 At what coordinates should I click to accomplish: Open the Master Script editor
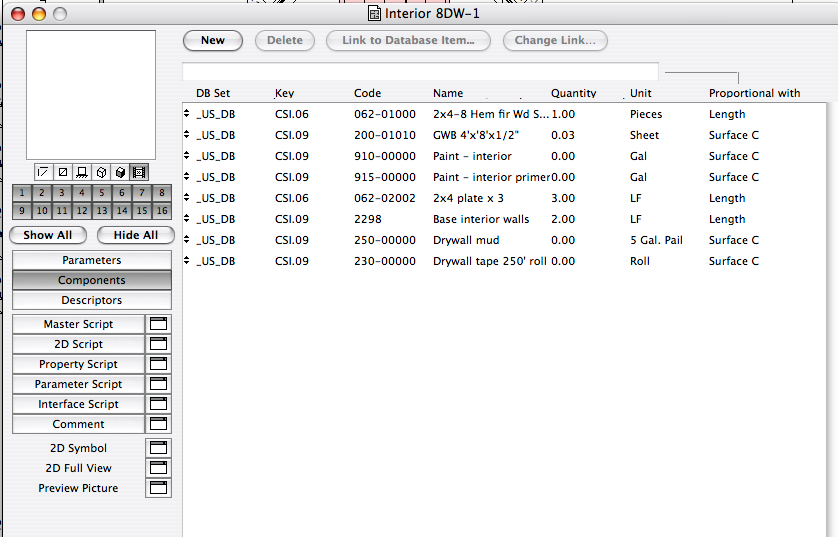coord(79,324)
